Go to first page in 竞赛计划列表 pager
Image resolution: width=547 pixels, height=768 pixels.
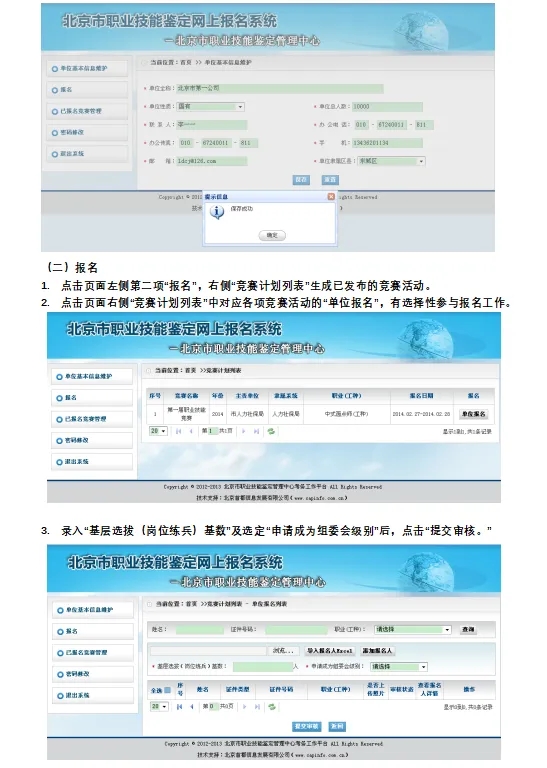(178, 431)
